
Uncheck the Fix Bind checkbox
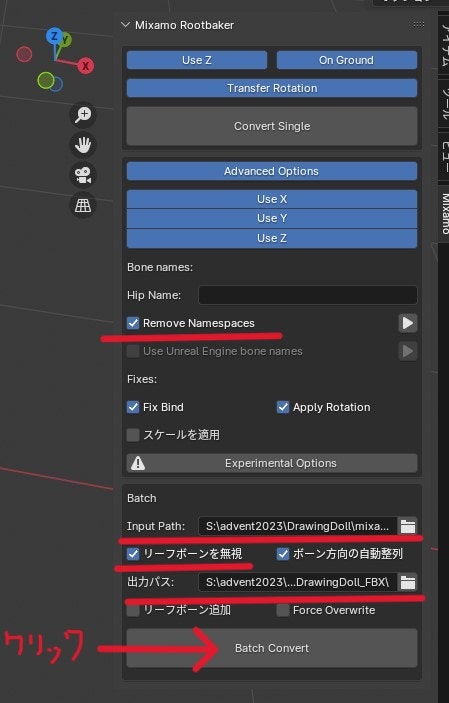pyautogui.click(x=133, y=407)
